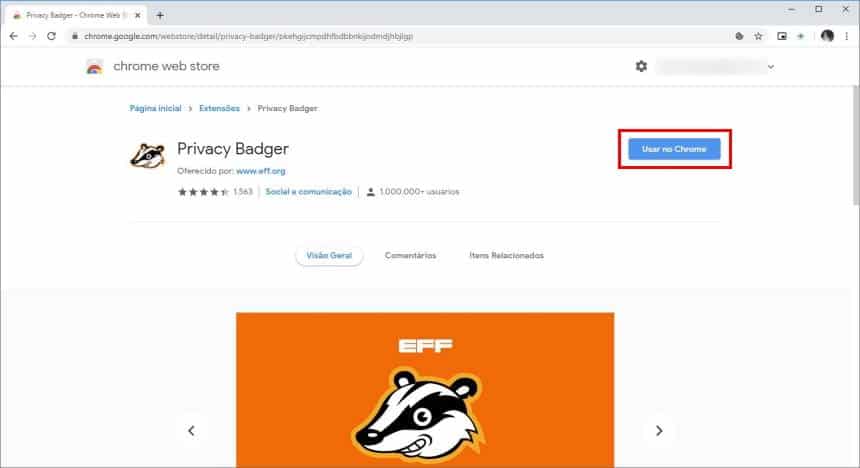Click the EFF badger promo image
This screenshot has width=860, height=468.
click(x=425, y=390)
